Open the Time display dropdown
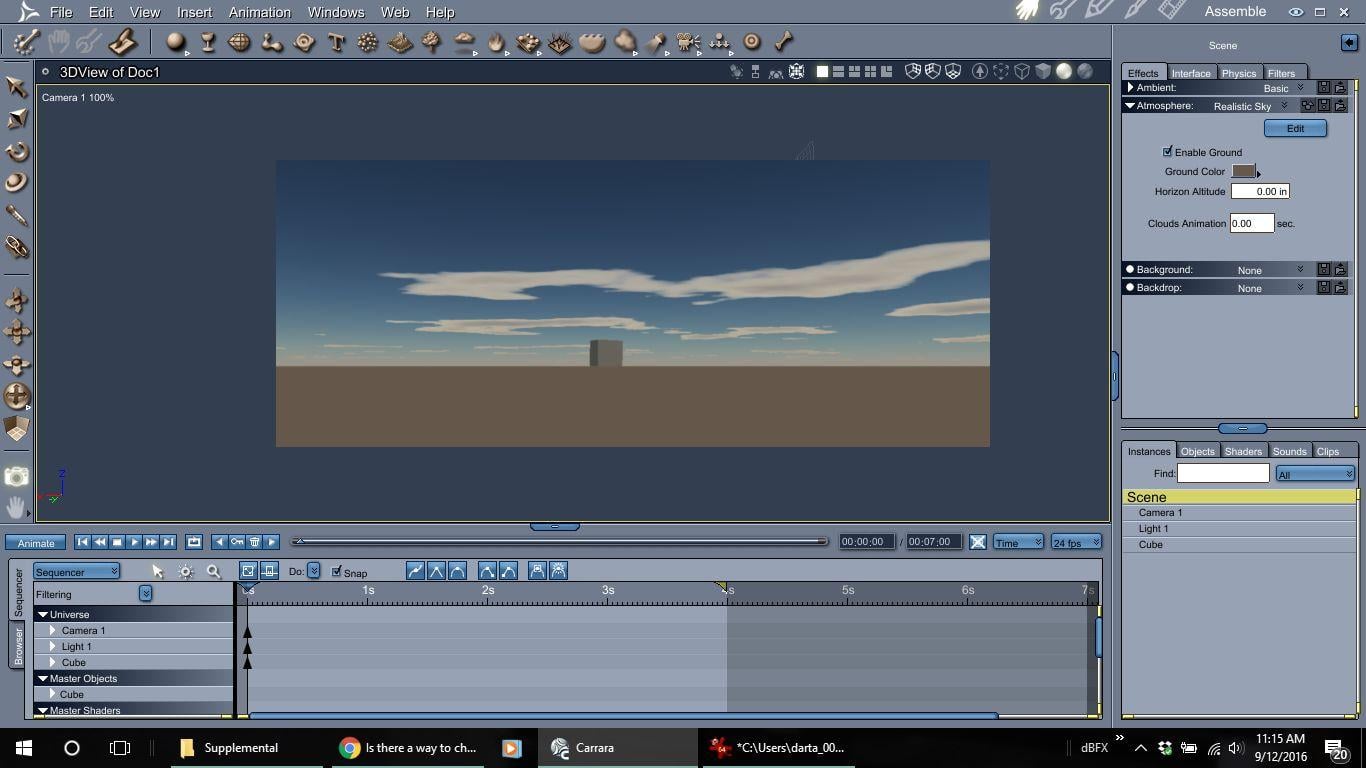This screenshot has width=1366, height=768. tap(1018, 542)
